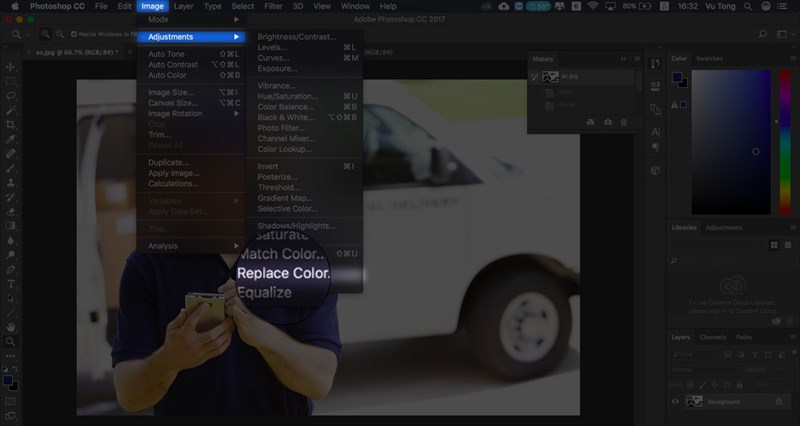Image resolution: width=800 pixels, height=426 pixels.
Task: Open workspace switcher in top right
Action: [781, 34]
